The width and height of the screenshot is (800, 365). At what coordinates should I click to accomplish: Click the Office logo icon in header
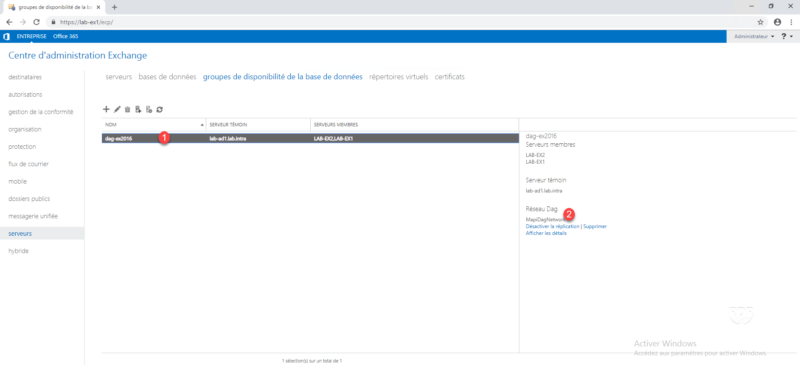pyautogui.click(x=7, y=37)
